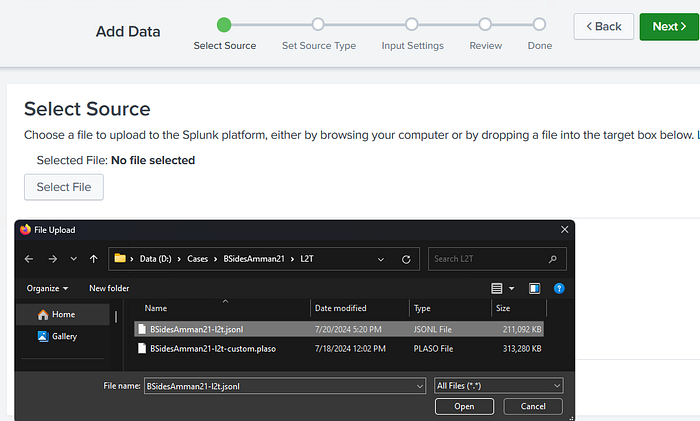The width and height of the screenshot is (700, 421).
Task: Toggle the preview pane
Action: 534,288
